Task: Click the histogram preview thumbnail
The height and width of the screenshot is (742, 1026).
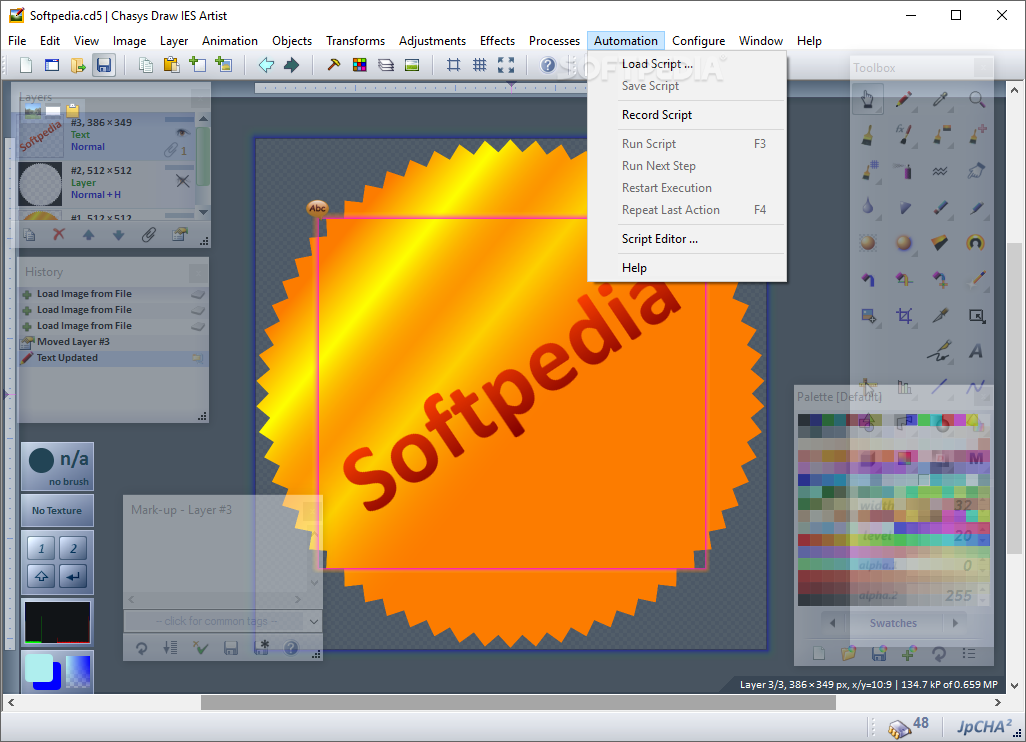Action: pos(58,622)
